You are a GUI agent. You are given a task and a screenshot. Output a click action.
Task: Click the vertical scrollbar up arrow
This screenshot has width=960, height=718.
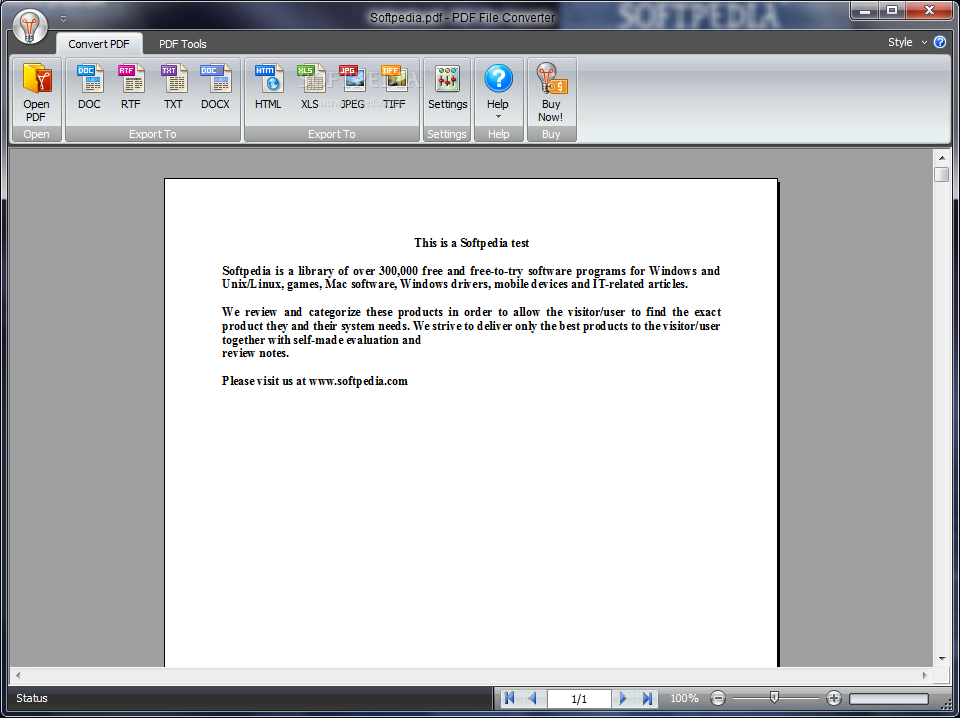(x=942, y=158)
